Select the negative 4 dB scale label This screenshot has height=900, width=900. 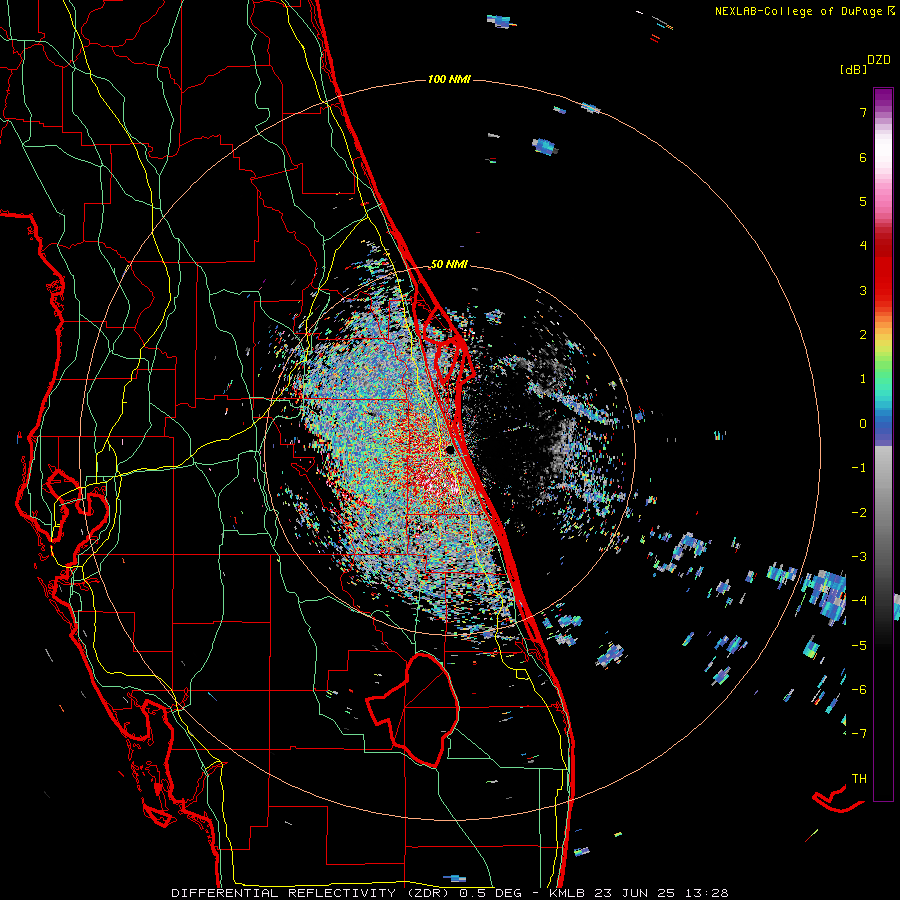(x=859, y=601)
